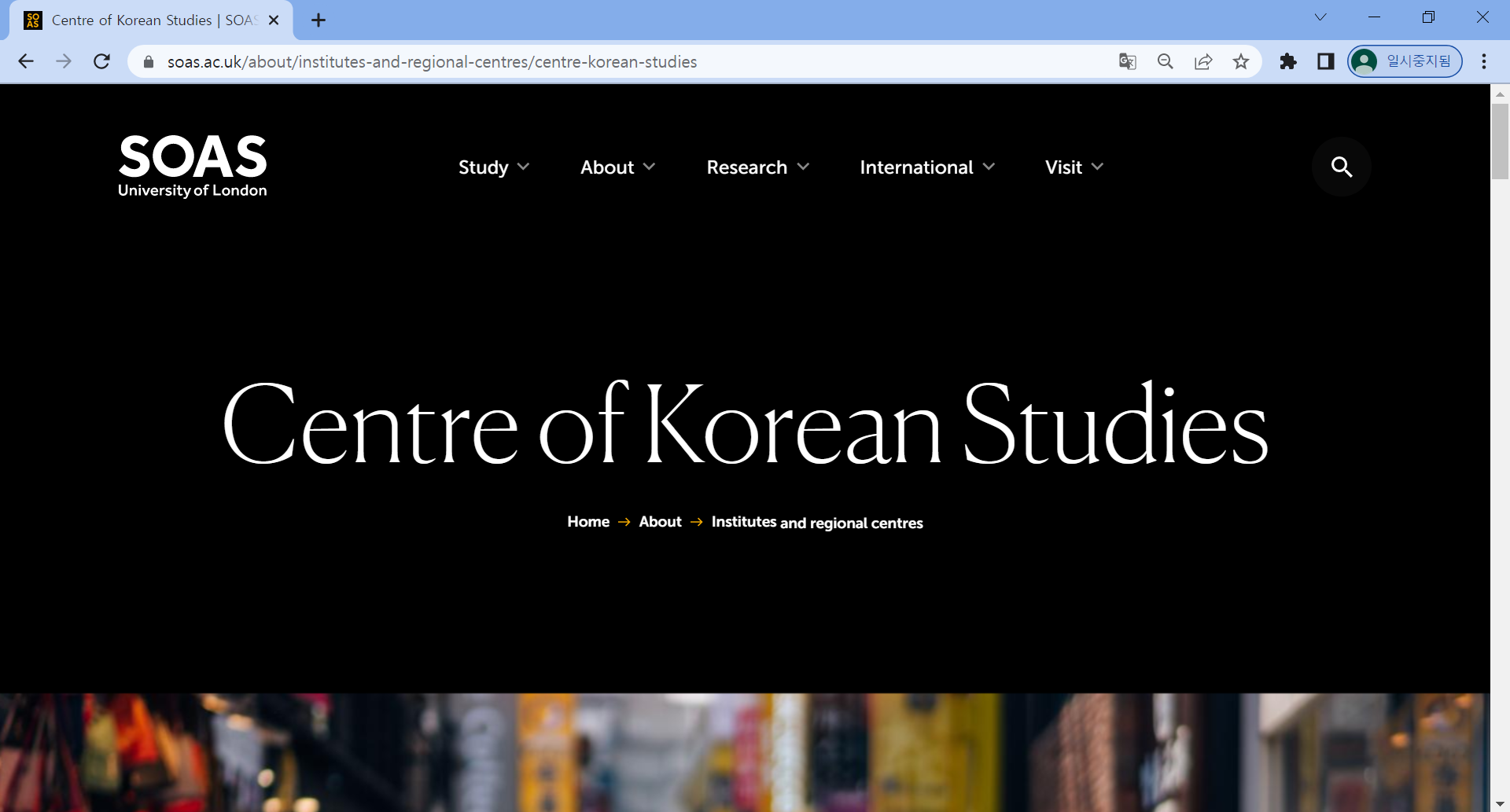Expand the About navigation menu
Viewport: 1510px width, 812px height.
tap(618, 167)
